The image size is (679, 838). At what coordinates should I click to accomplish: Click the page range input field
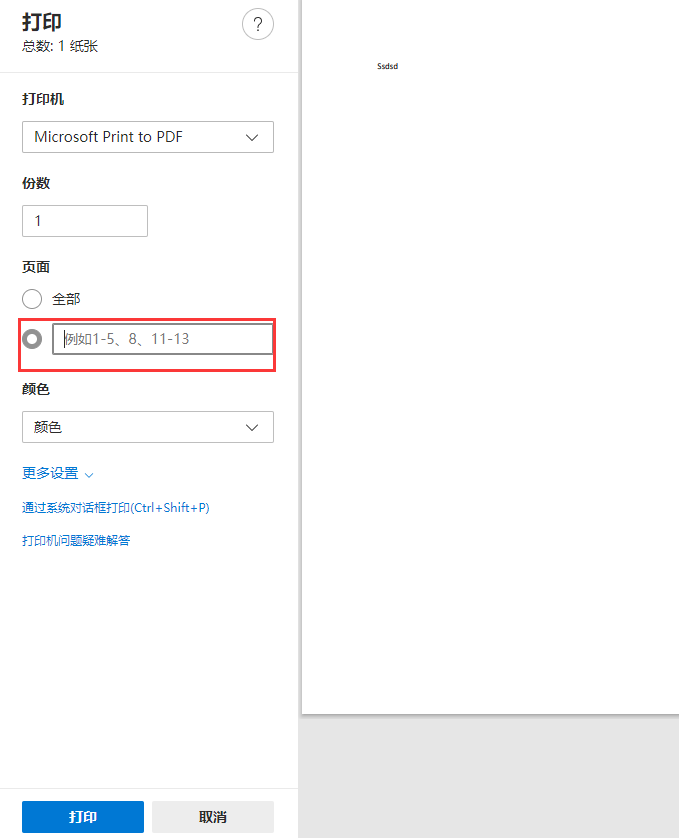click(x=163, y=339)
